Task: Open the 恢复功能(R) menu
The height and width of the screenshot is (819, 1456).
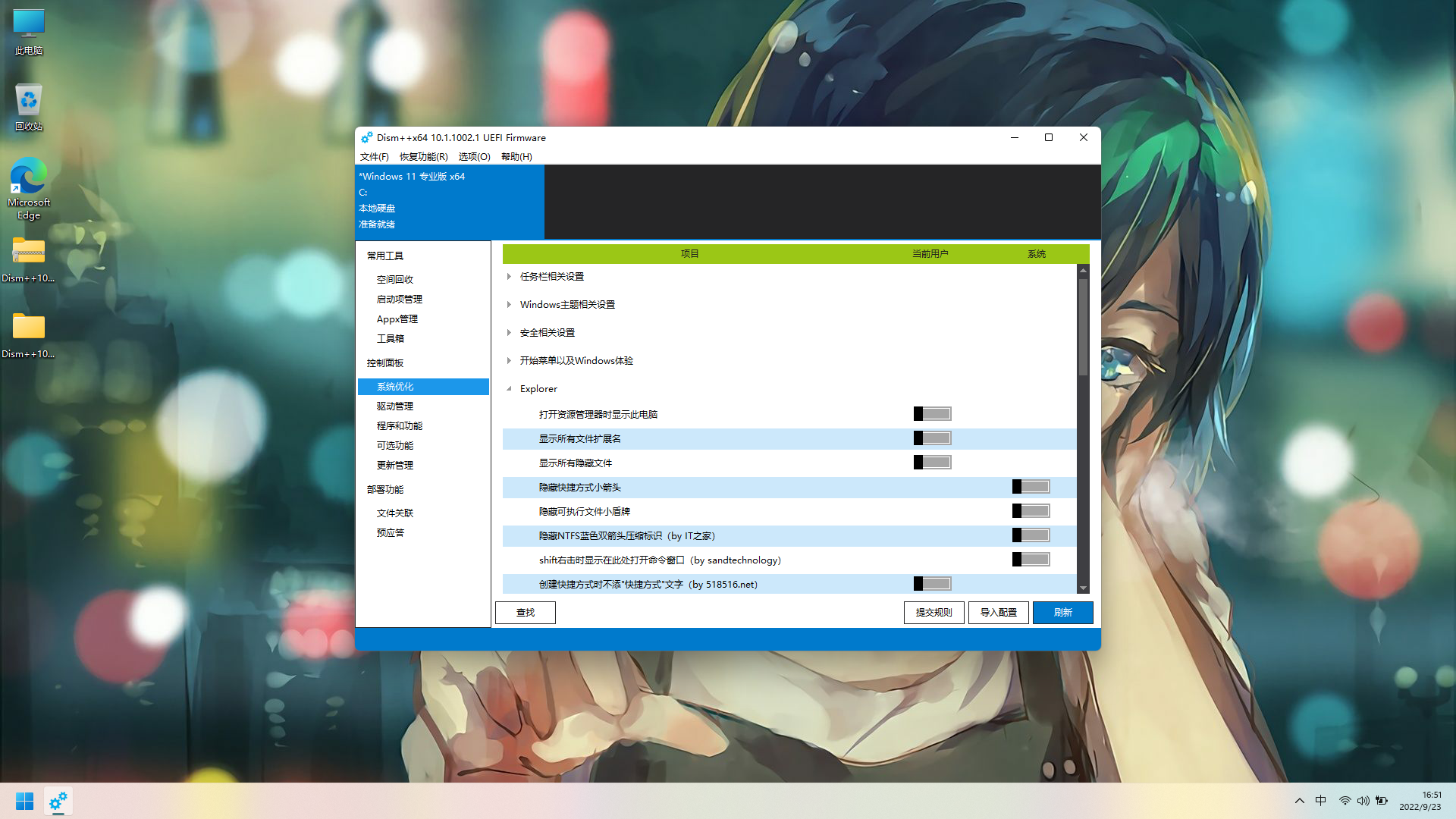Action: [423, 157]
